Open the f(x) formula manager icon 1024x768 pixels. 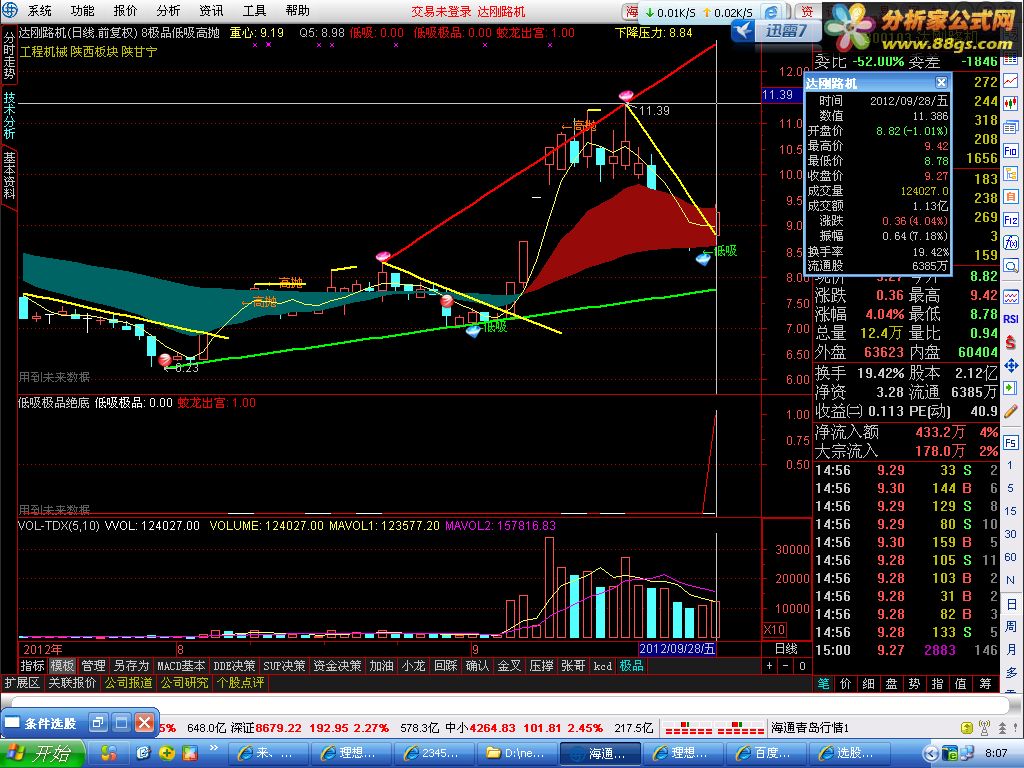tap(1010, 243)
